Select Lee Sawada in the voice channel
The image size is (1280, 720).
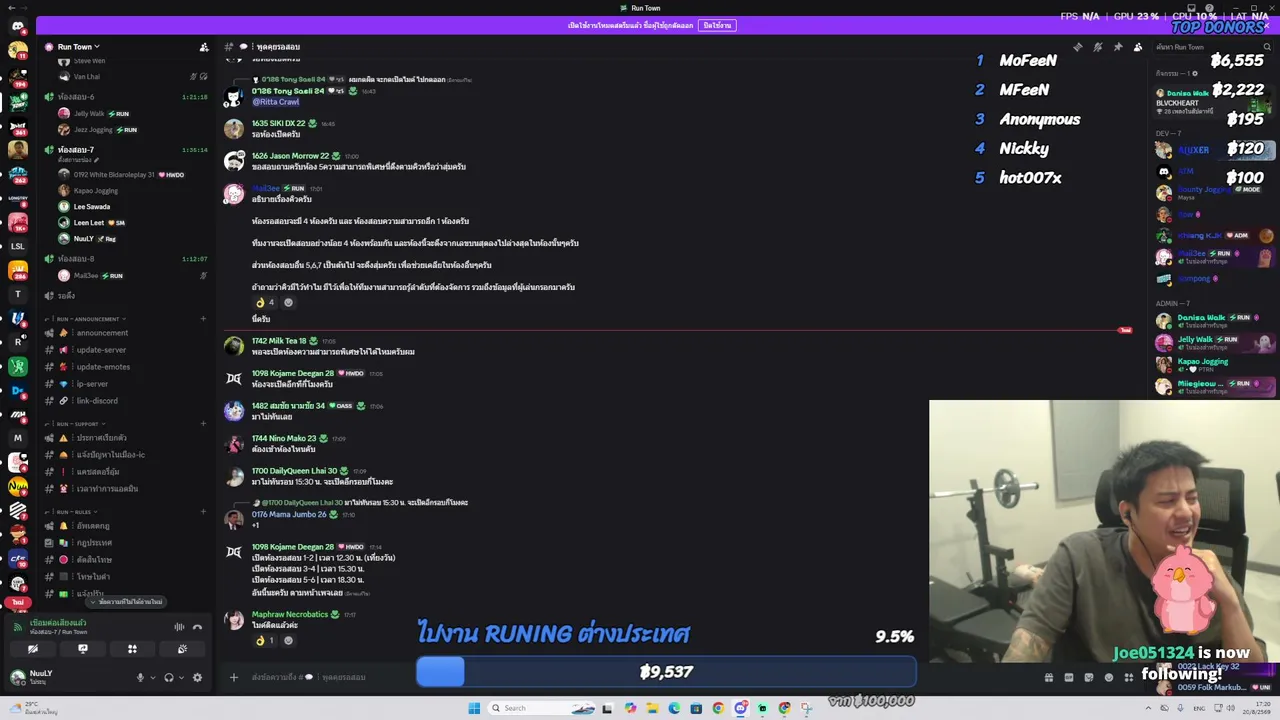coord(92,207)
